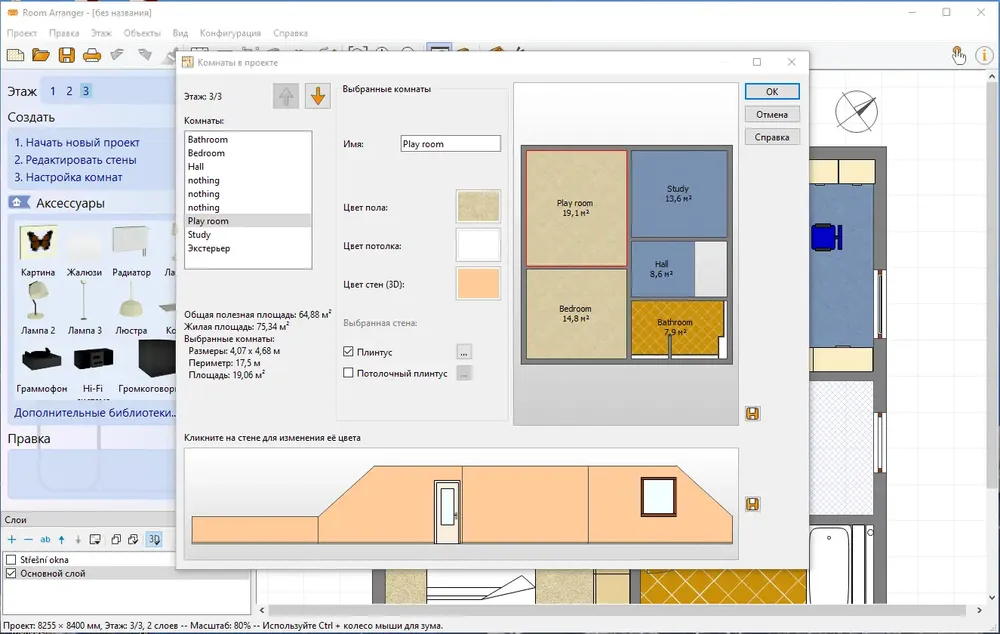Rename layer with ab icon
The height and width of the screenshot is (634, 1000).
pos(45,540)
